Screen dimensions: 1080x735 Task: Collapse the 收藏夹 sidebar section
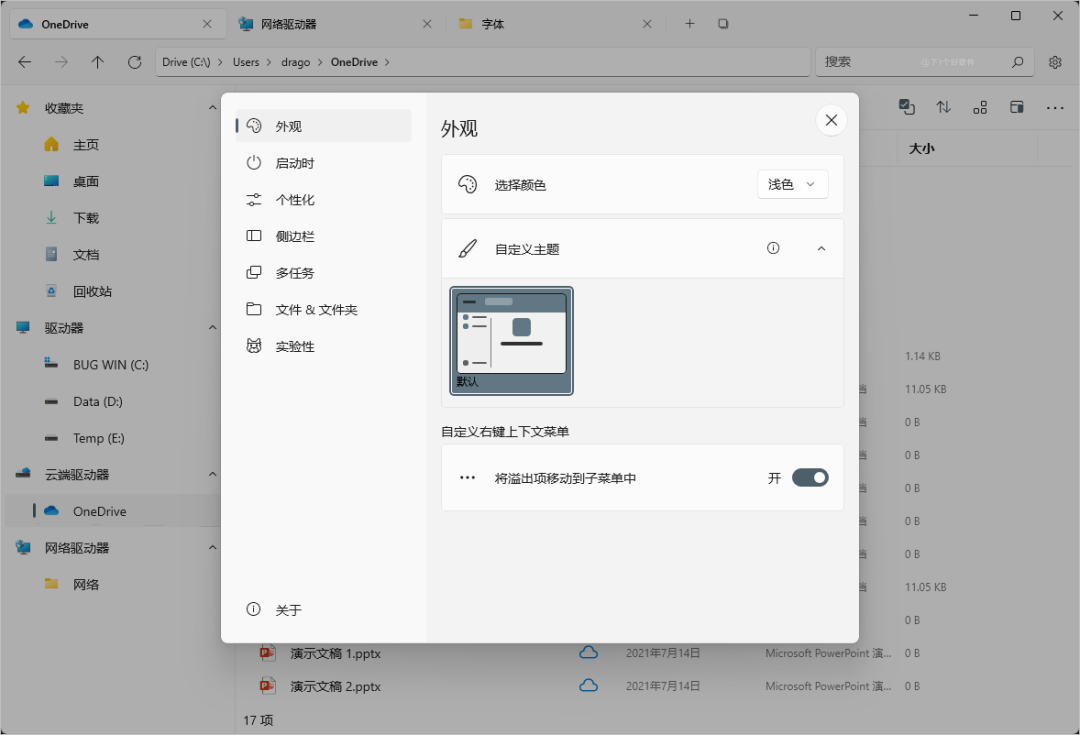212,108
